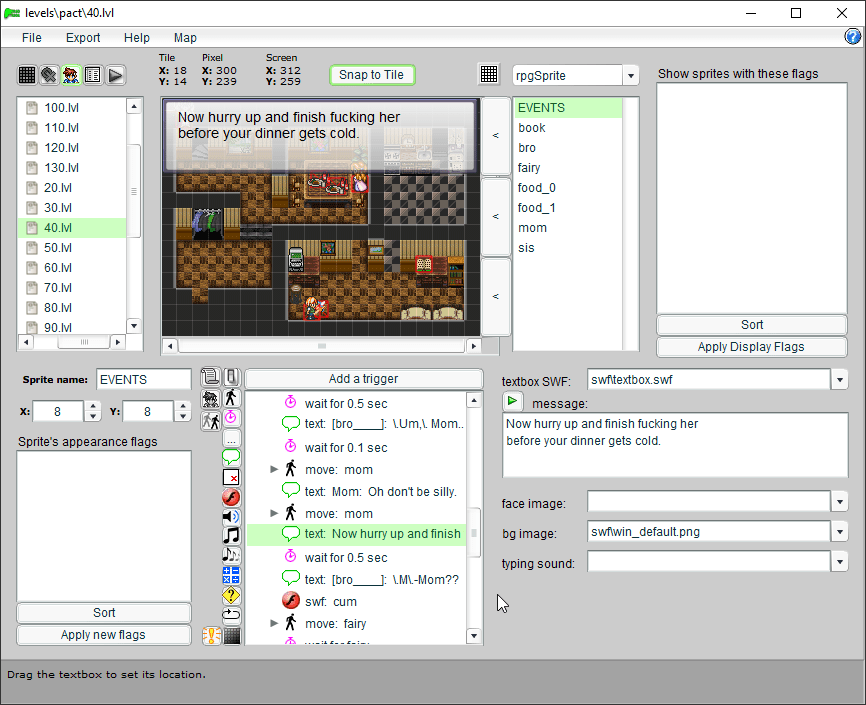Open the Export menu
The width and height of the screenshot is (866, 705).
(x=83, y=38)
